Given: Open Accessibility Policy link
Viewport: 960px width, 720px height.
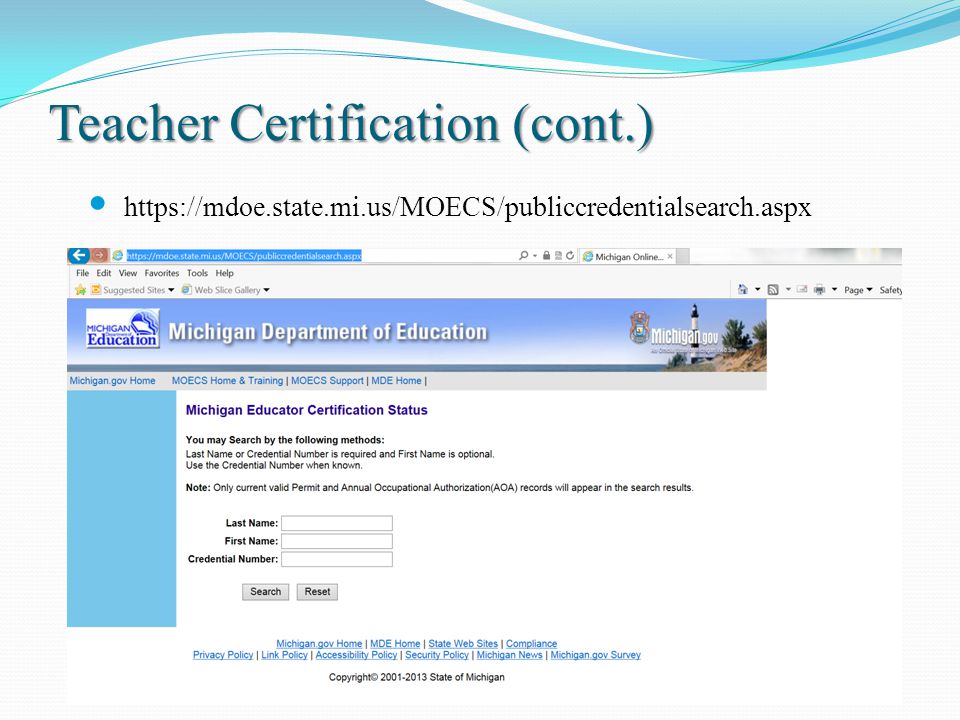Looking at the screenshot, I should coord(356,655).
